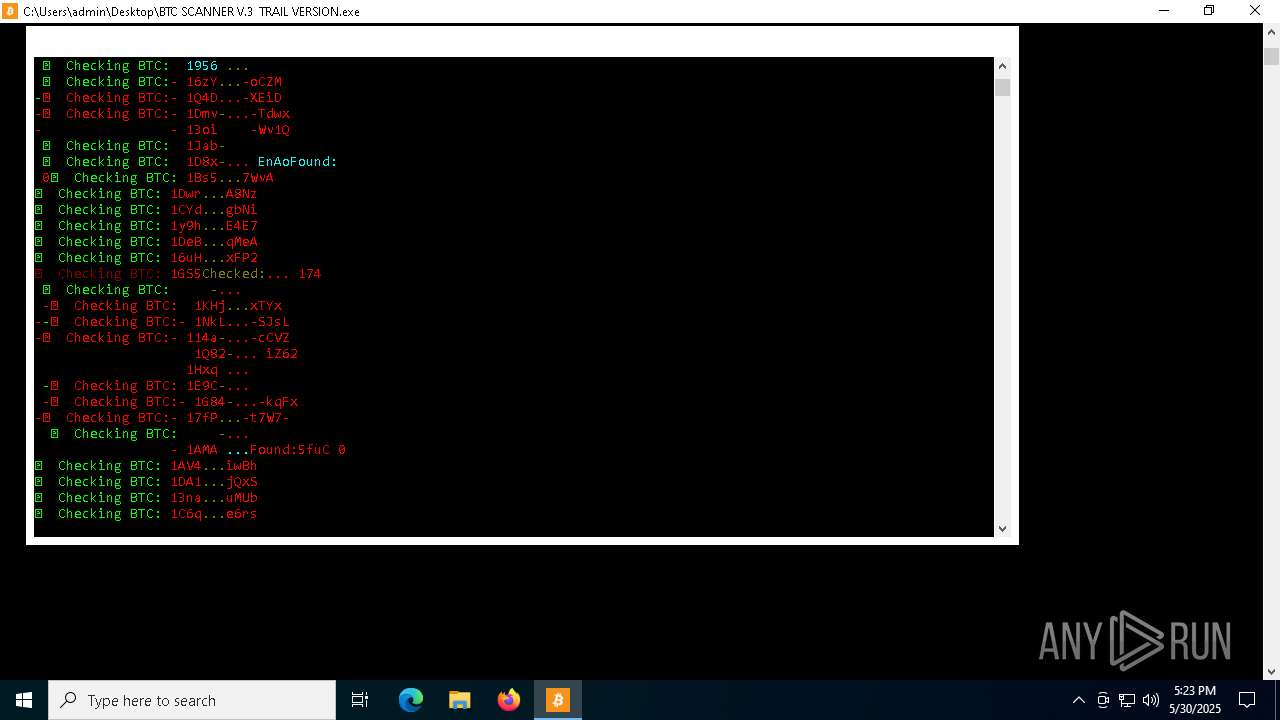Click the address text 1KHj...xTYx
Image resolution: width=1280 pixels, height=720 pixels.
click(x=238, y=306)
